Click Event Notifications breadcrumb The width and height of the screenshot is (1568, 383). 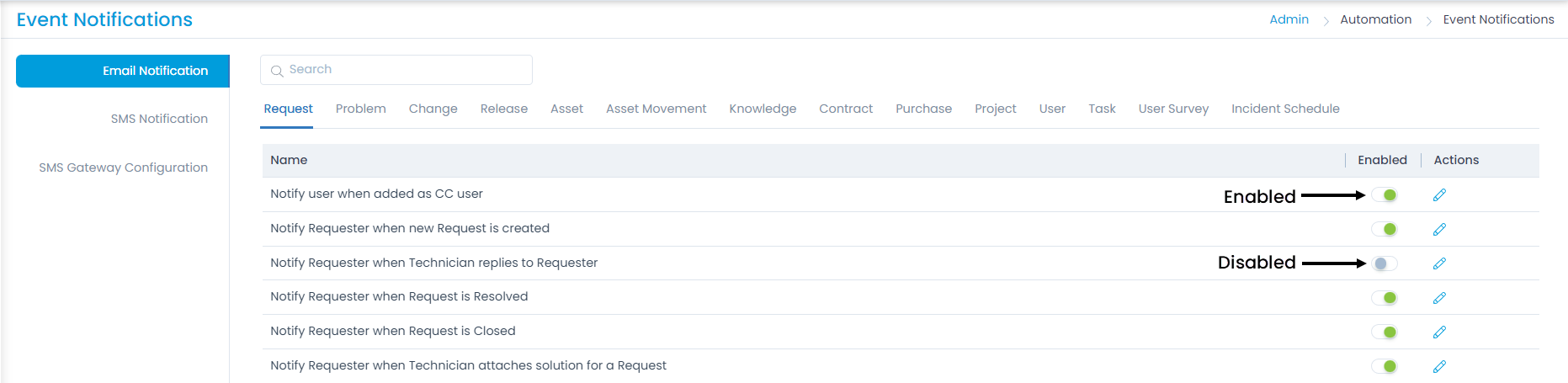click(x=1498, y=19)
